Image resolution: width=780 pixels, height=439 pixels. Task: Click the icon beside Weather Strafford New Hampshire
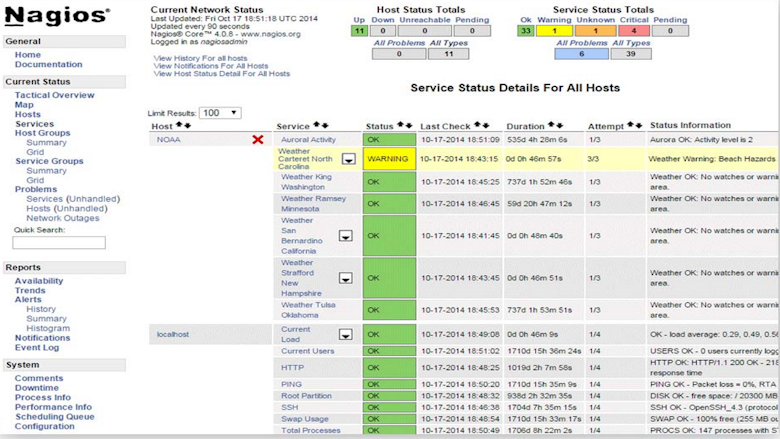[346, 277]
